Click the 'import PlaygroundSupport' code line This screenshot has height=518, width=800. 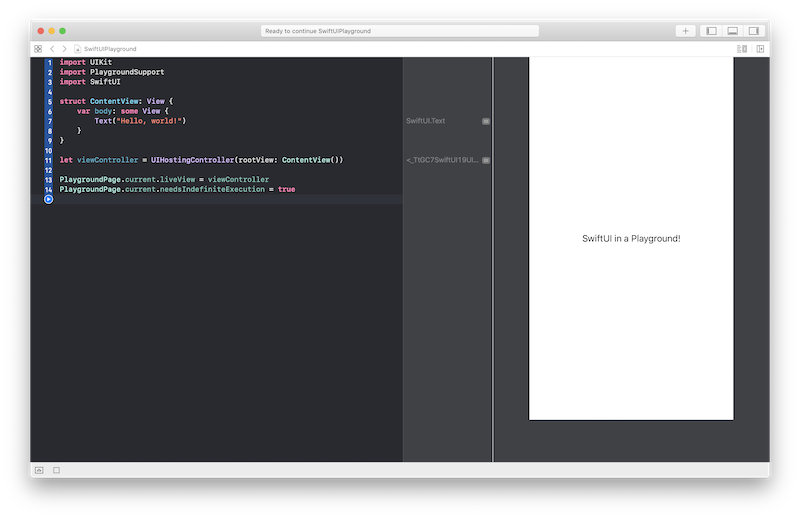[x=112, y=72]
